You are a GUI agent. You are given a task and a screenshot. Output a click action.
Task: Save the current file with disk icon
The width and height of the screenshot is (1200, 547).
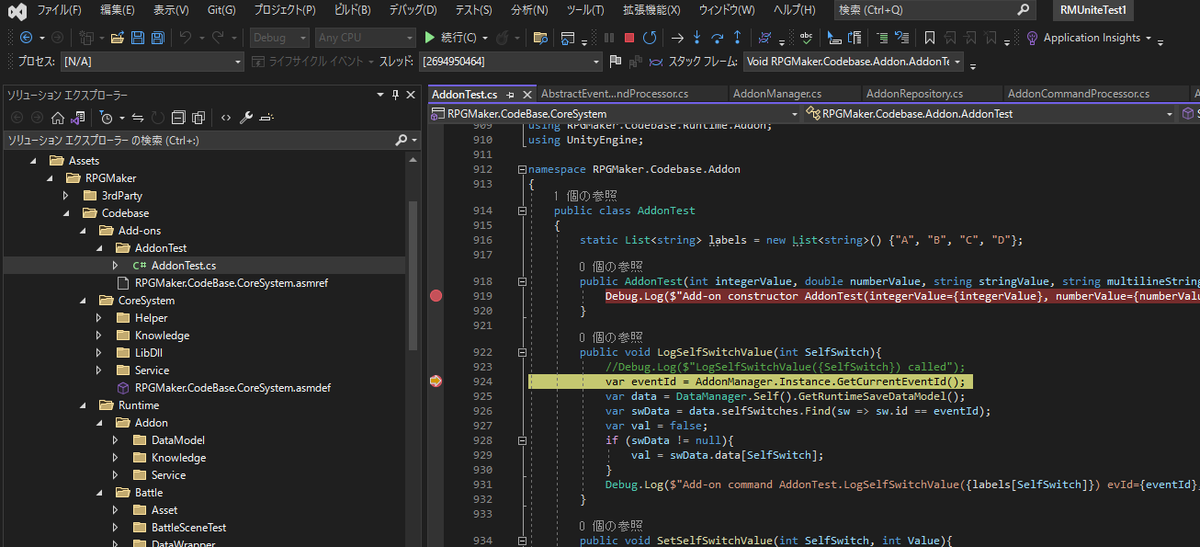point(137,38)
